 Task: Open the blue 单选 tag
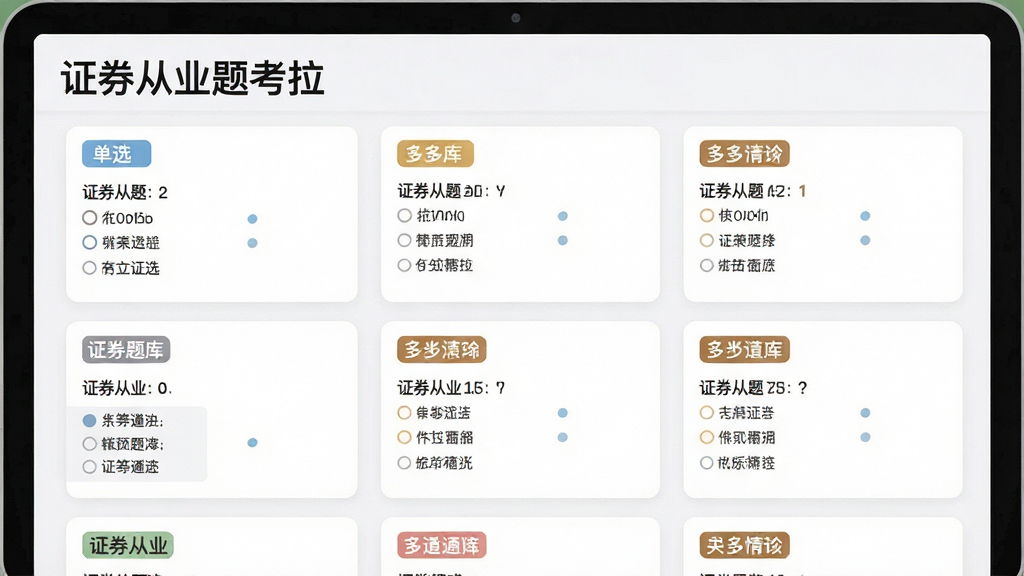pos(116,154)
